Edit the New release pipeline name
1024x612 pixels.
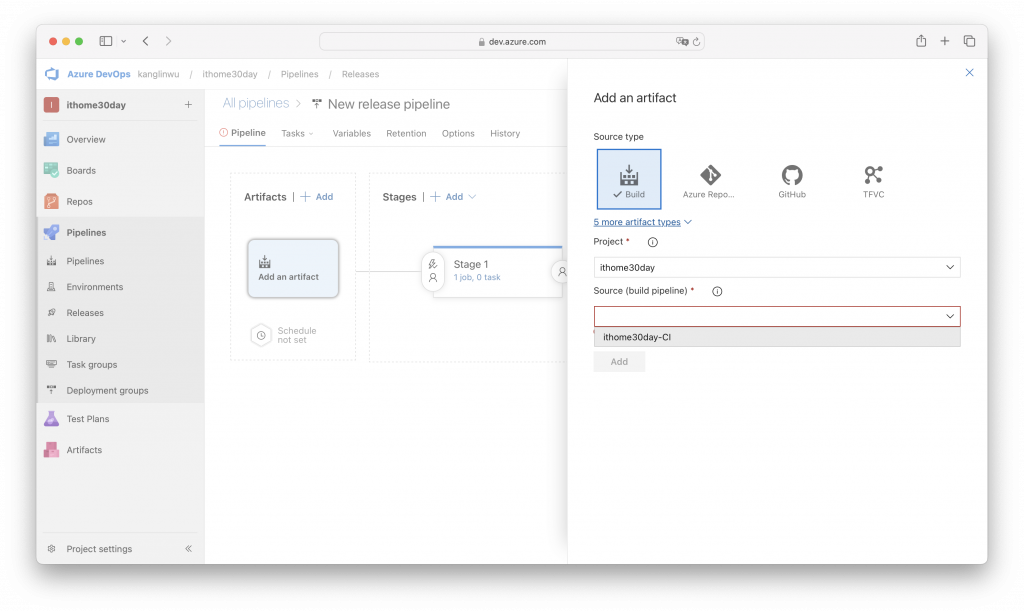point(389,104)
